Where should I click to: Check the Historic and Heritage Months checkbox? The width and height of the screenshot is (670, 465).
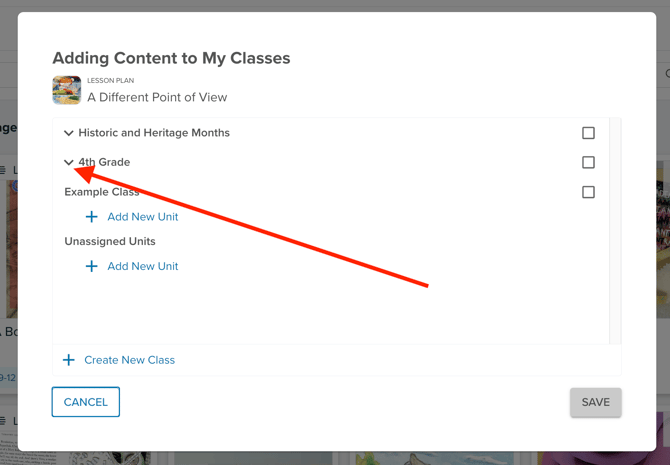pyautogui.click(x=588, y=133)
